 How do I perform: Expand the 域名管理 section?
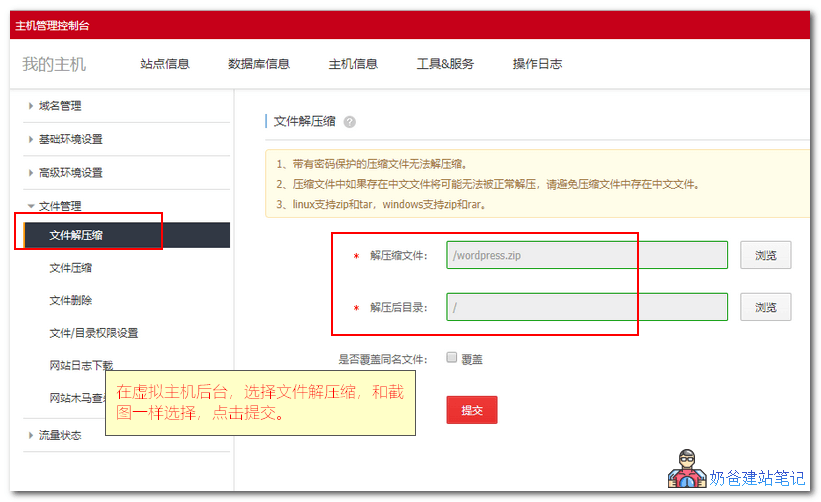click(x=60, y=106)
